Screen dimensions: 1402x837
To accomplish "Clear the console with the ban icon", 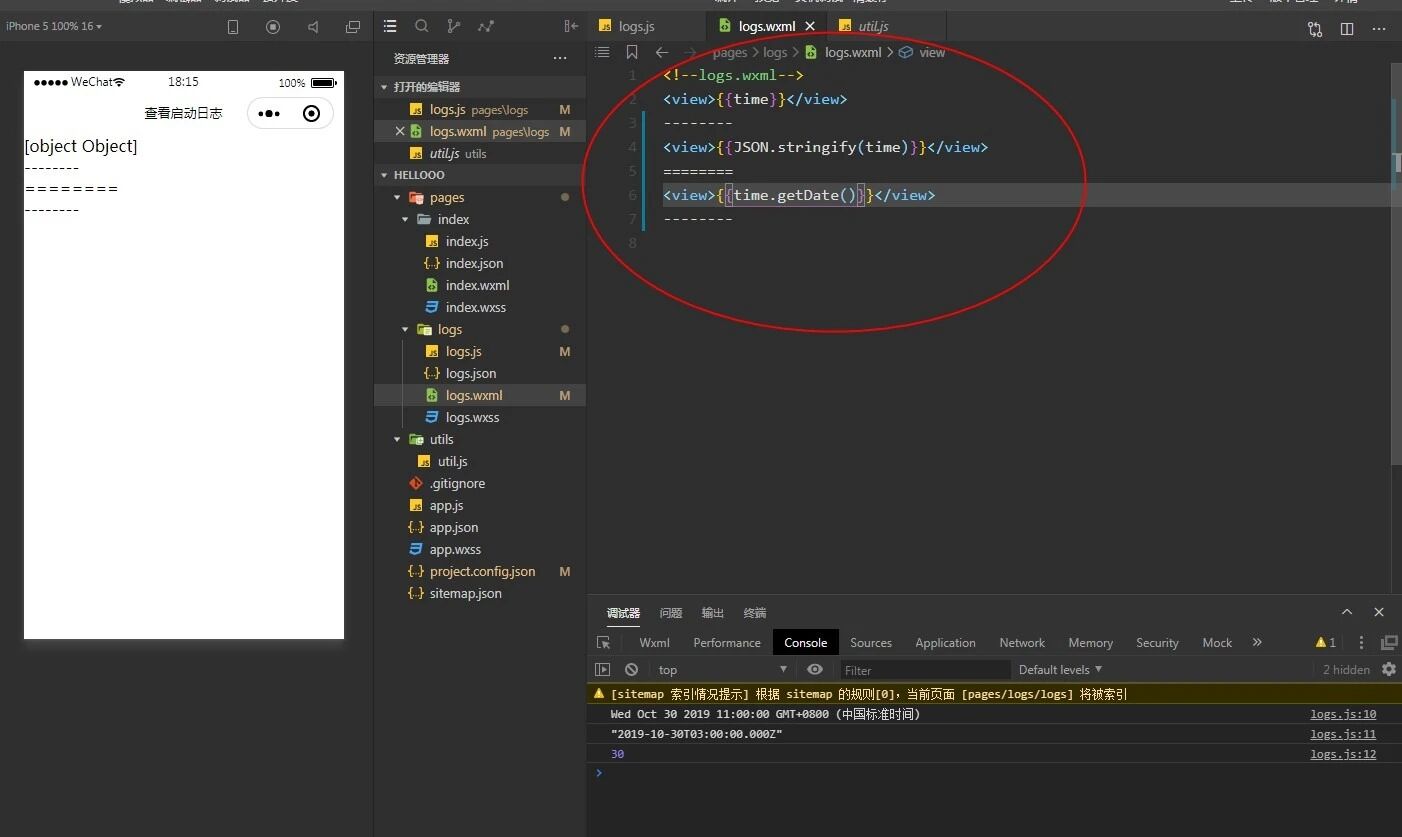I will click(x=631, y=670).
